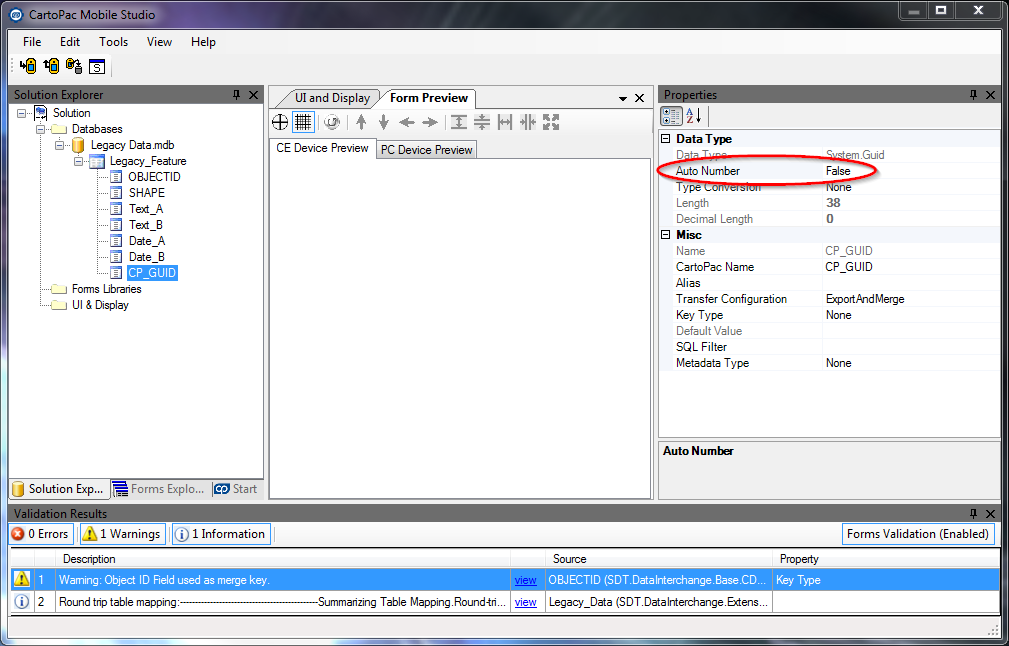Pin the Solution Explorer panel
The width and height of the screenshot is (1009, 646).
[237, 95]
